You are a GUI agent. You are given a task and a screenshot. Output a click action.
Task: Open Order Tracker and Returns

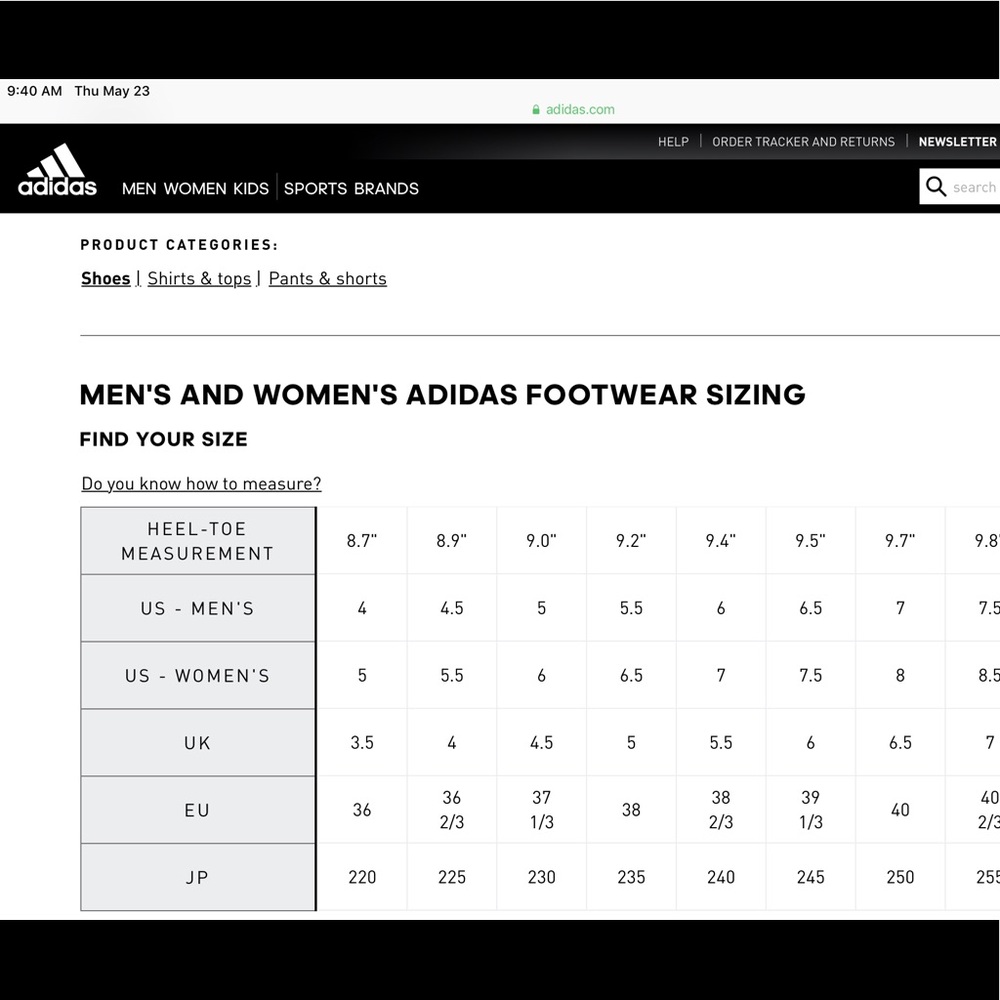pyautogui.click(x=804, y=142)
